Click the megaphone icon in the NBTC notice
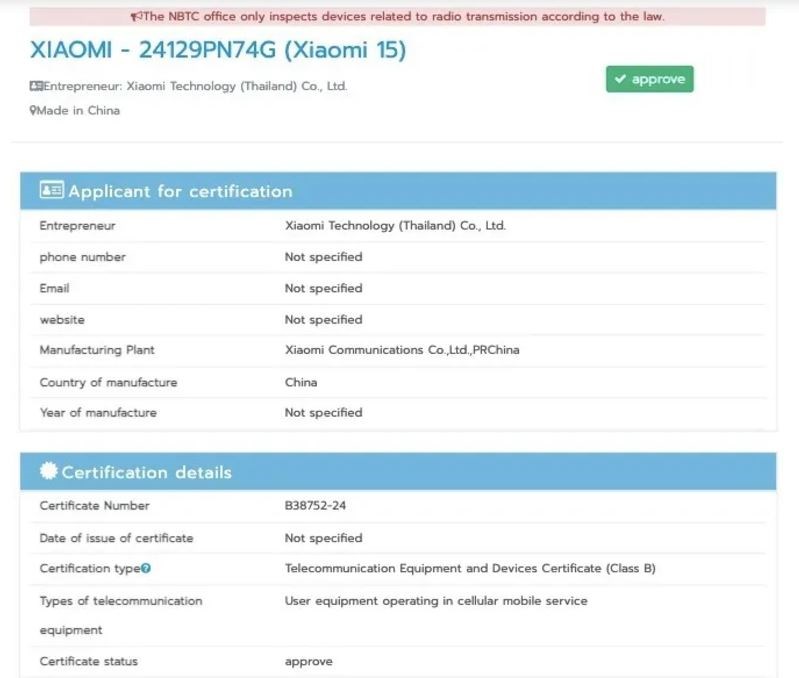Screen dimensions: 799x678 (136, 17)
